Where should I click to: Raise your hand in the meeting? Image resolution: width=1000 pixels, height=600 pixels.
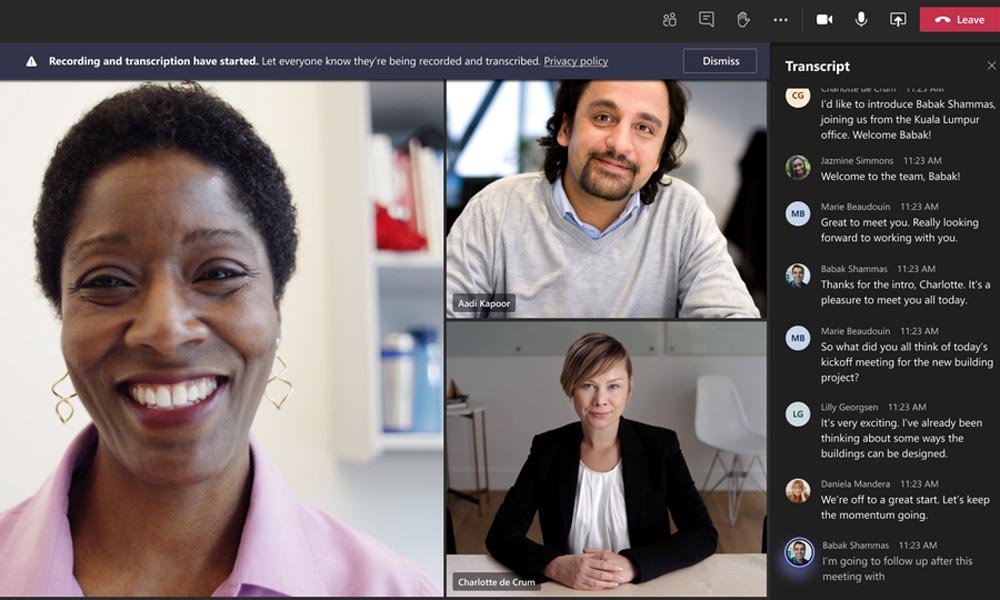coord(743,19)
